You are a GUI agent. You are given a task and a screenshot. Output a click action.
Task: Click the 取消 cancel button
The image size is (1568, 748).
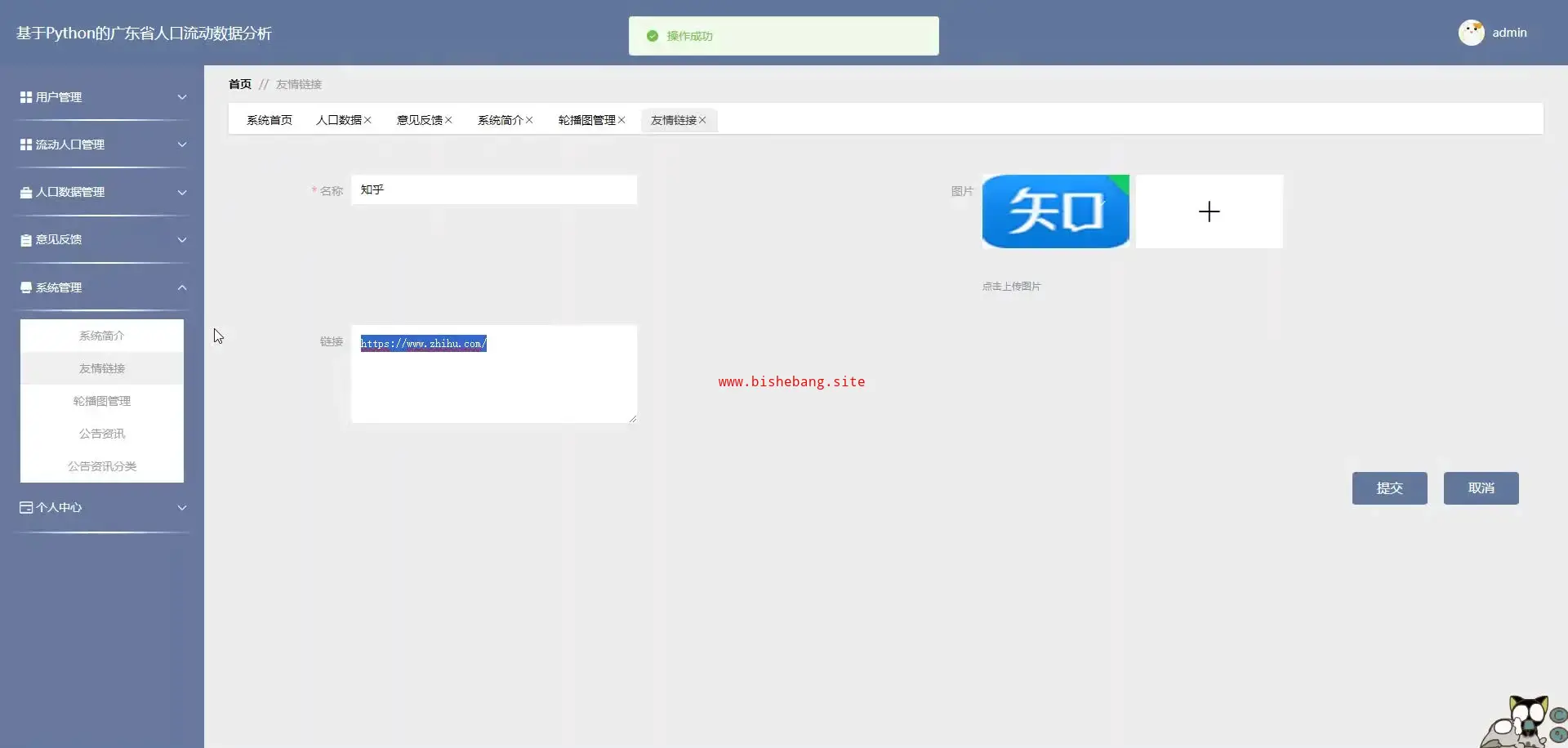point(1481,488)
